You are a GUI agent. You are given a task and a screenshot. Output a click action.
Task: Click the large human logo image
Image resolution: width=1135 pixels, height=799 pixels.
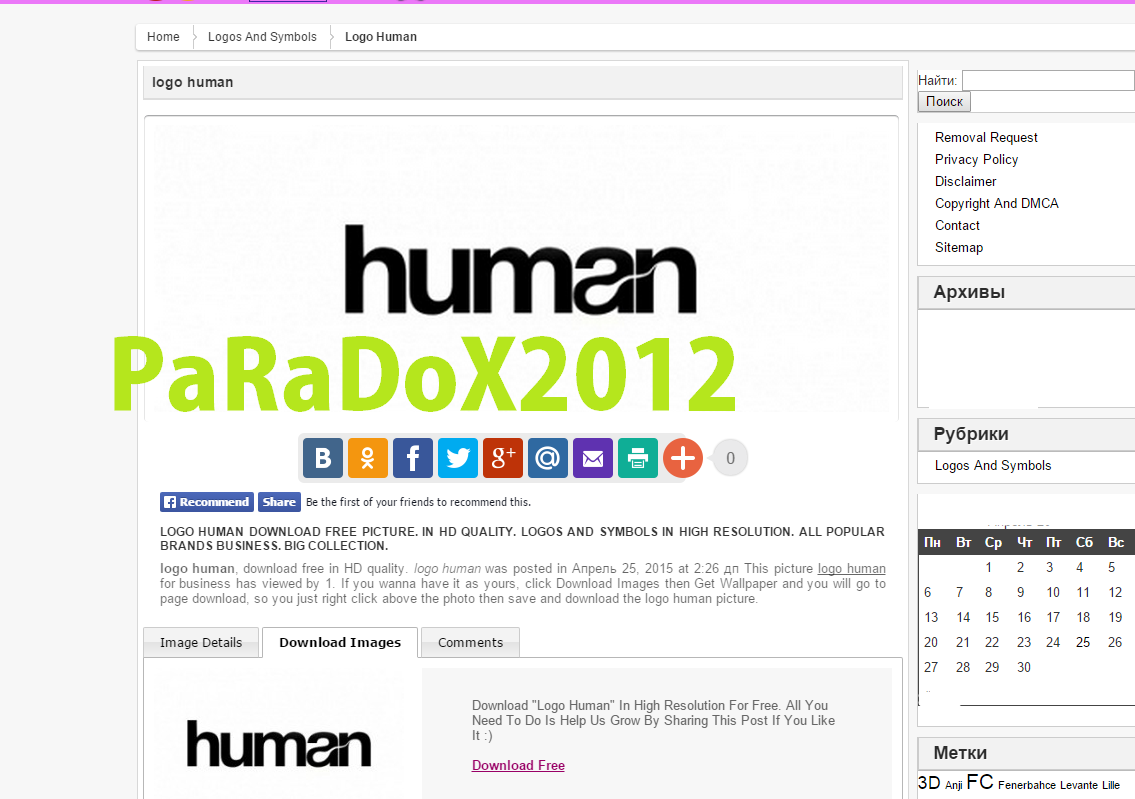521,269
